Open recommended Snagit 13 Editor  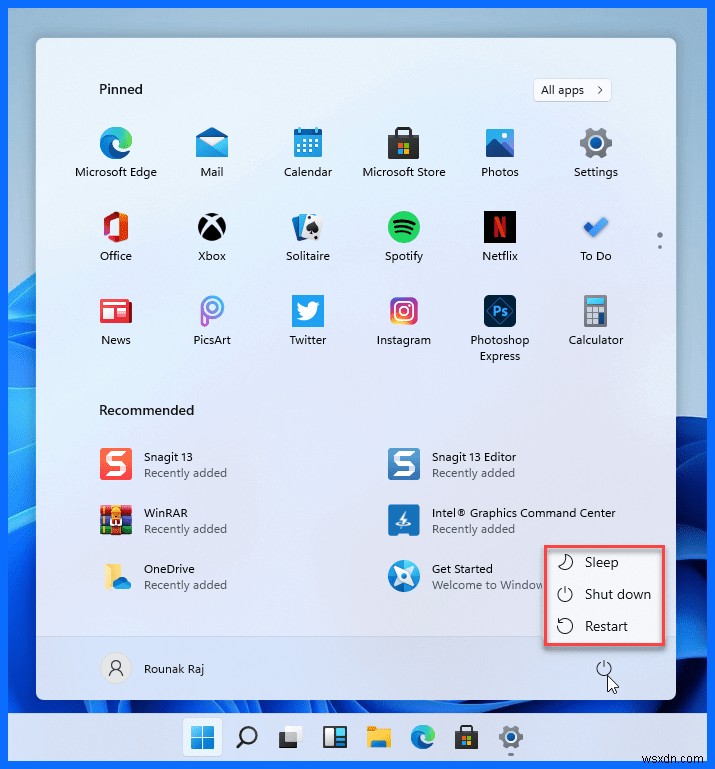tap(452, 464)
